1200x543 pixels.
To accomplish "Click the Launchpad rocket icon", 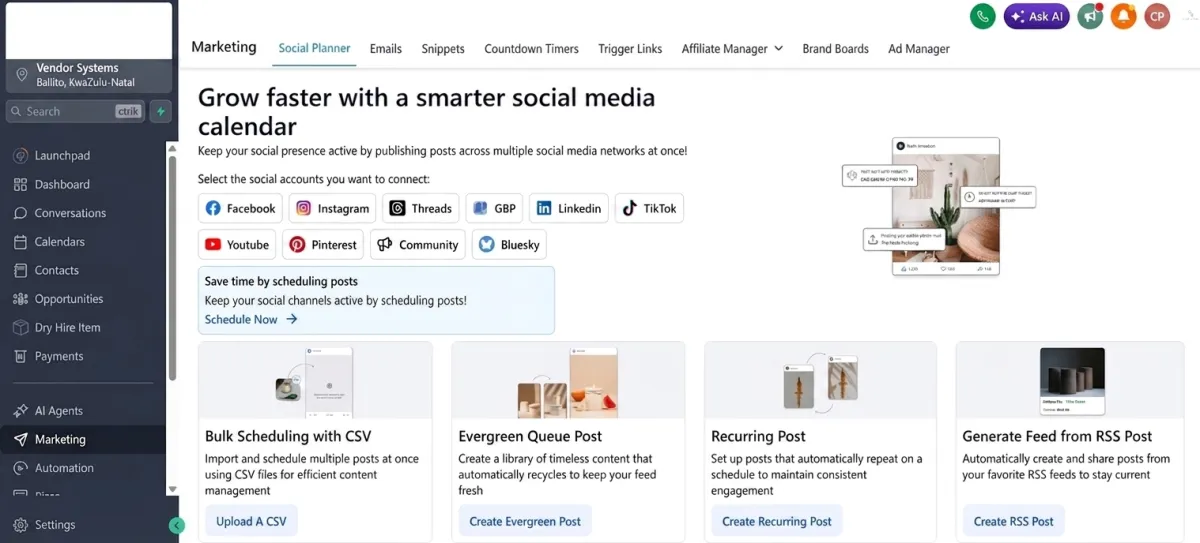I will coord(20,156).
